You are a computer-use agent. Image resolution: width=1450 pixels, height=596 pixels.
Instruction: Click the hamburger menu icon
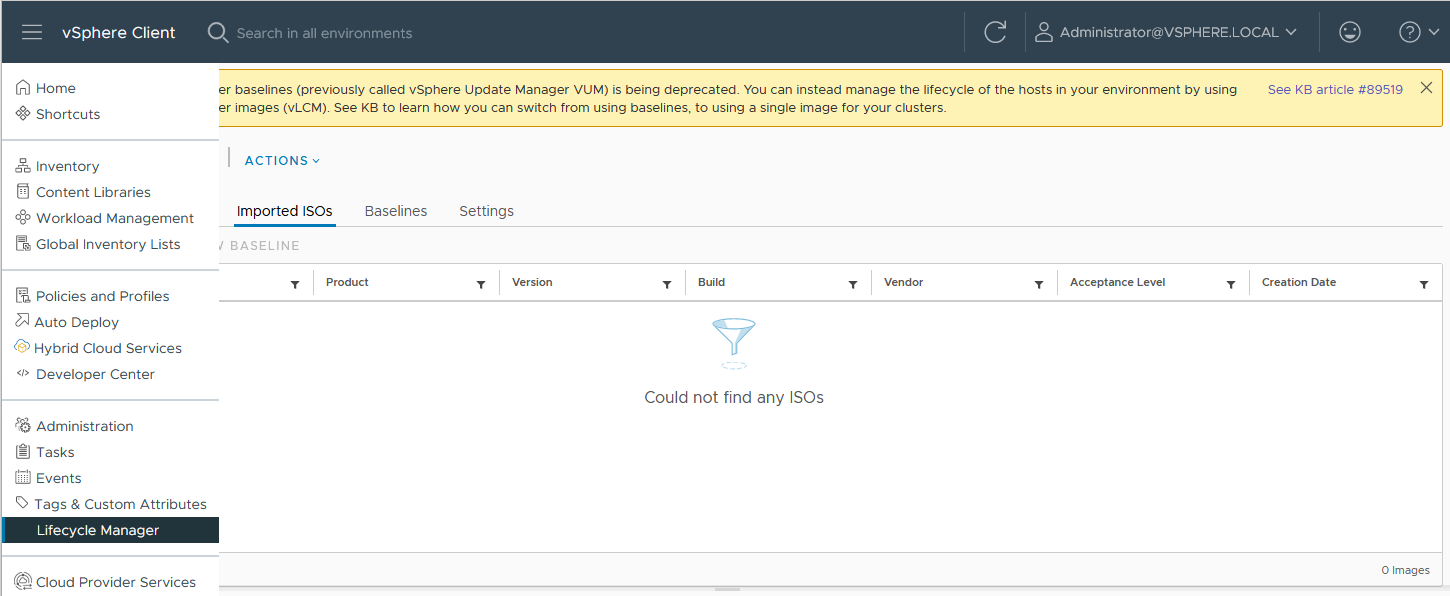32,32
